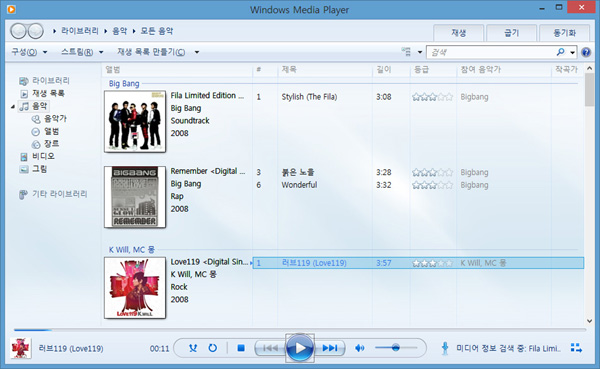Click the seek progress bar

pos(300,329)
